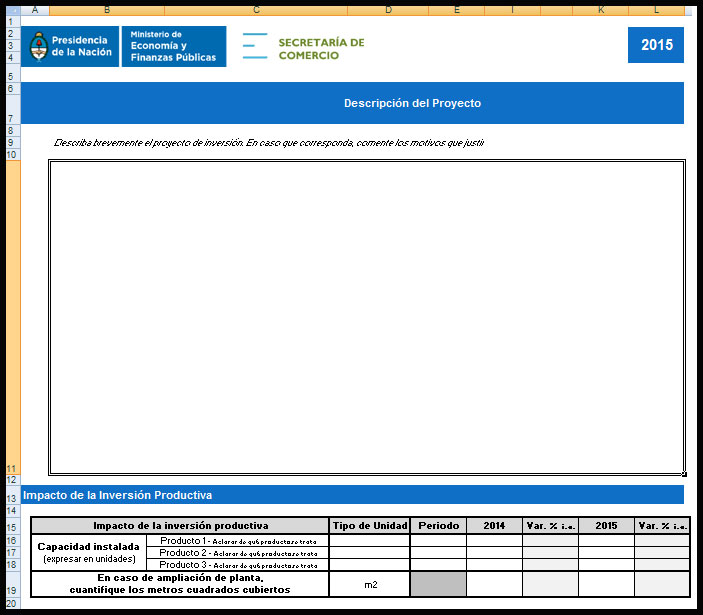
Task: Click the 2014 cell for Producto 3
Action: (x=493, y=564)
